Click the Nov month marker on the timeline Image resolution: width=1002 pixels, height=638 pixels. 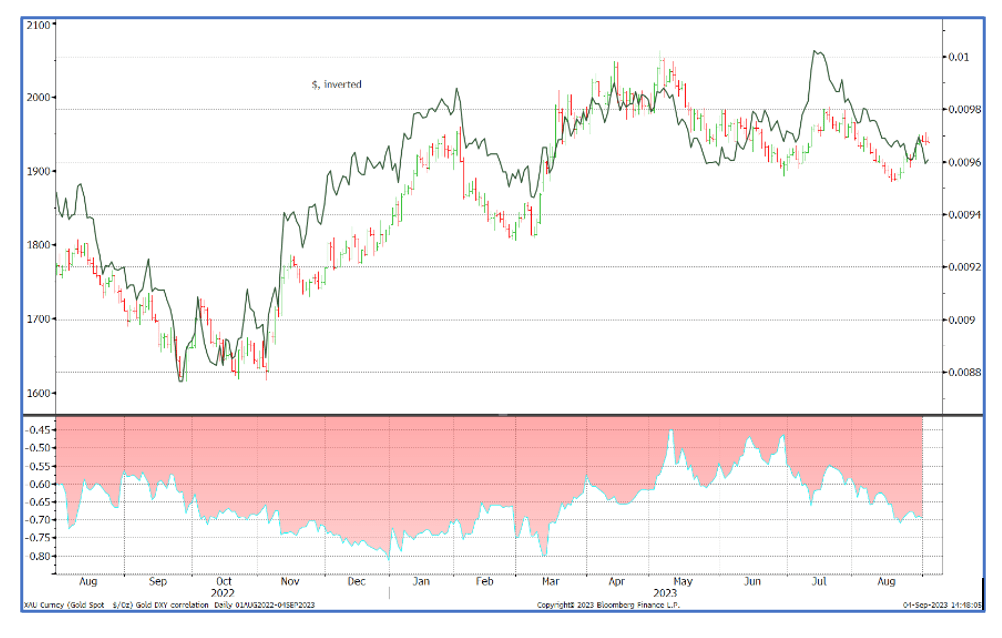(289, 581)
